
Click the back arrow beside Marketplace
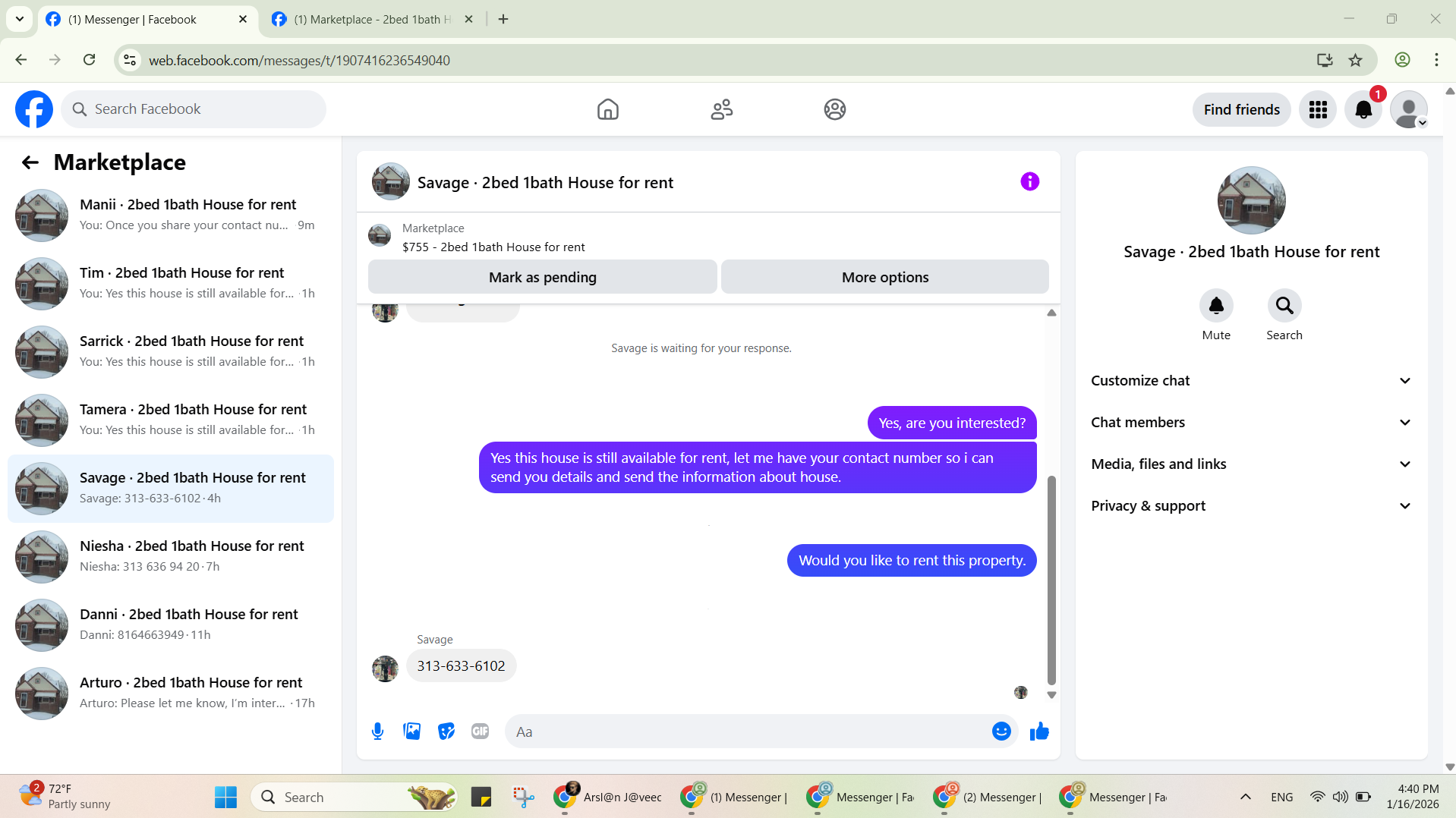coord(30,162)
